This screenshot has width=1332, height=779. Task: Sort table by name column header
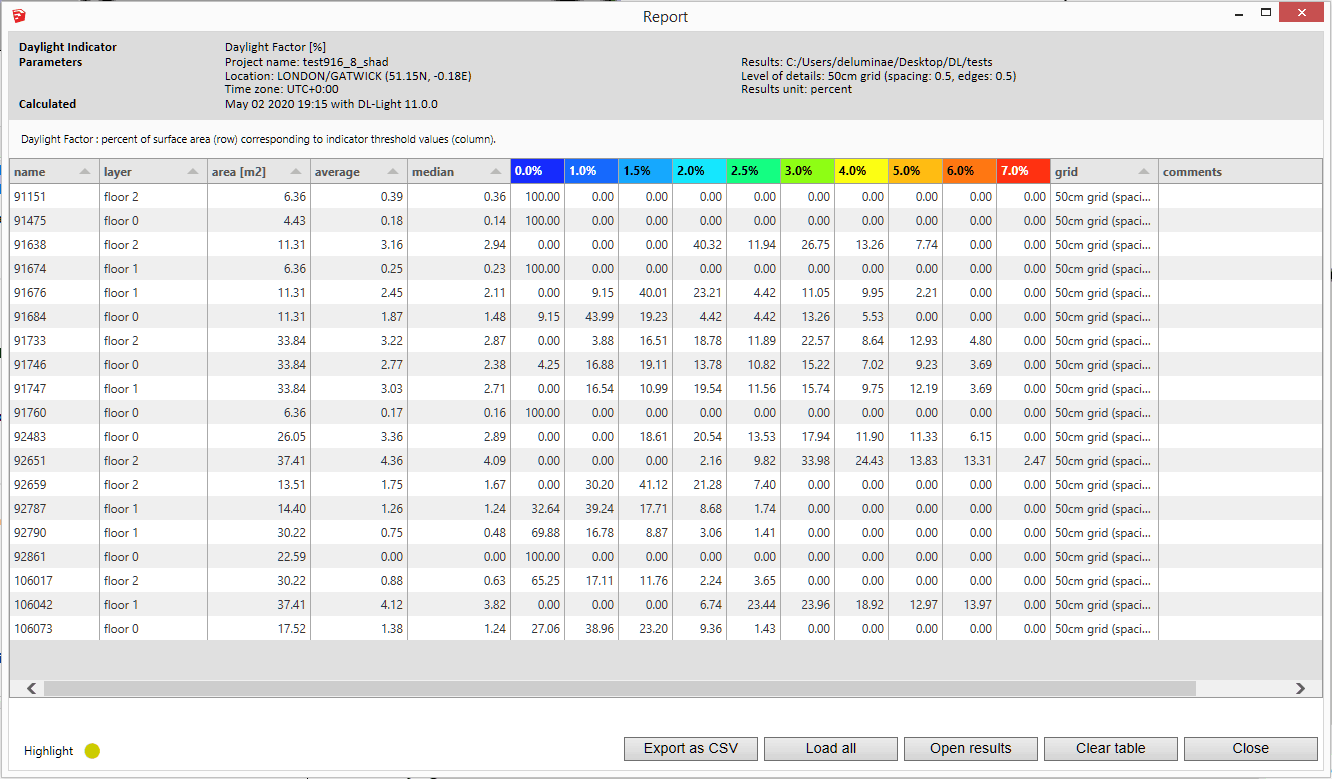pyautogui.click(x=54, y=171)
